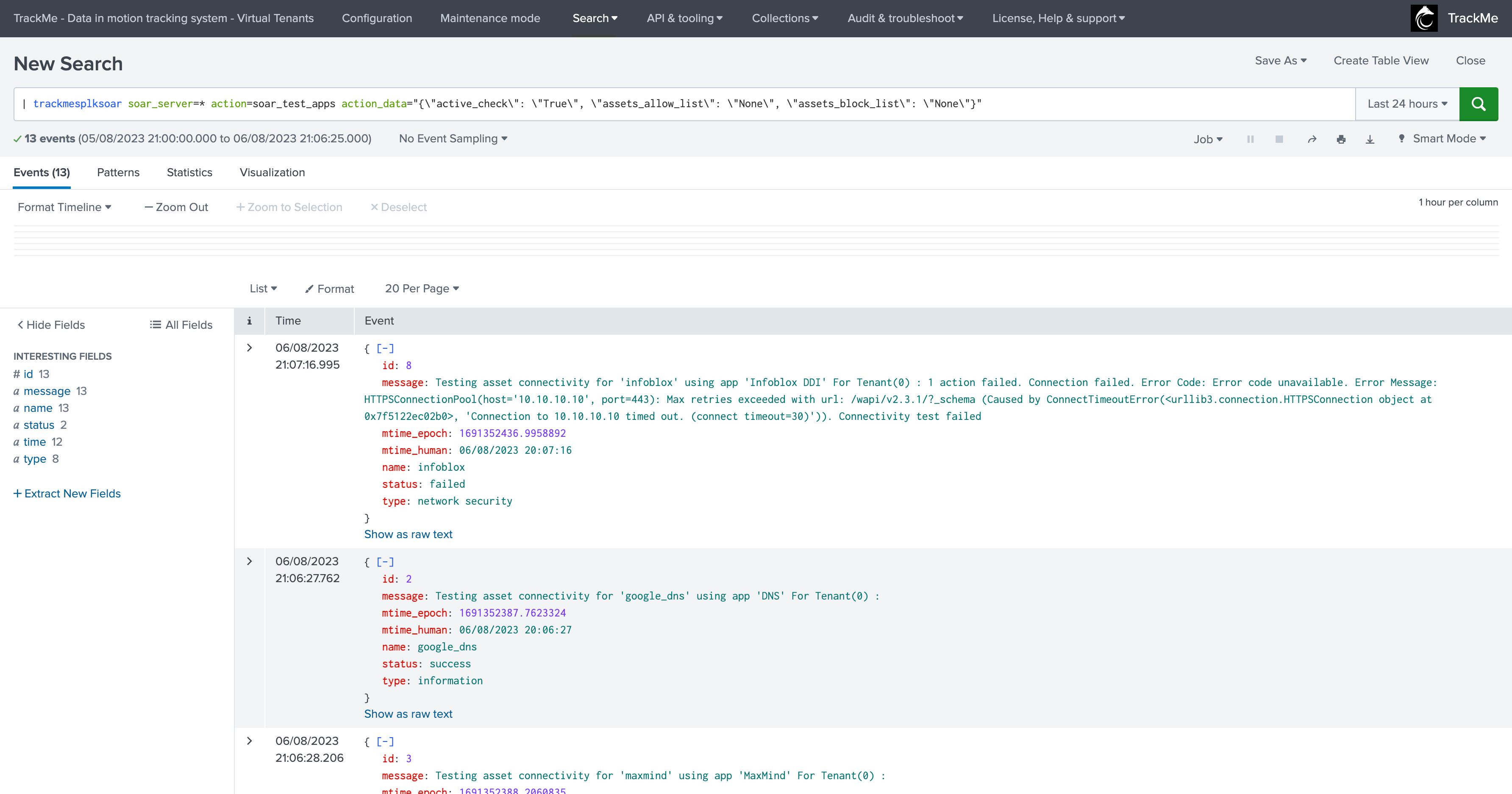This screenshot has height=794, width=1512.
Task: Hide the fields sidebar
Action: (51, 325)
